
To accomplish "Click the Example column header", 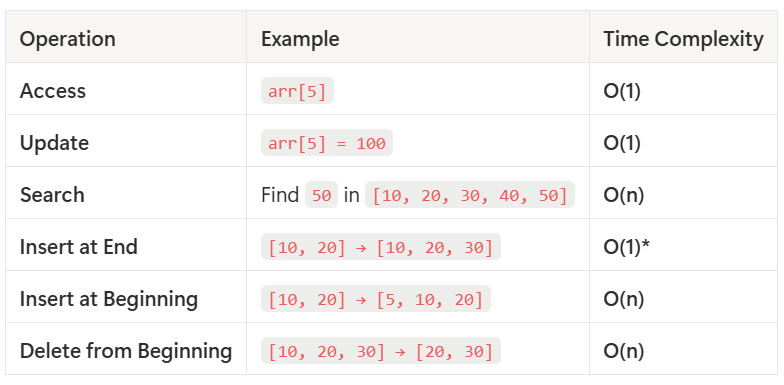I will pos(300,39).
